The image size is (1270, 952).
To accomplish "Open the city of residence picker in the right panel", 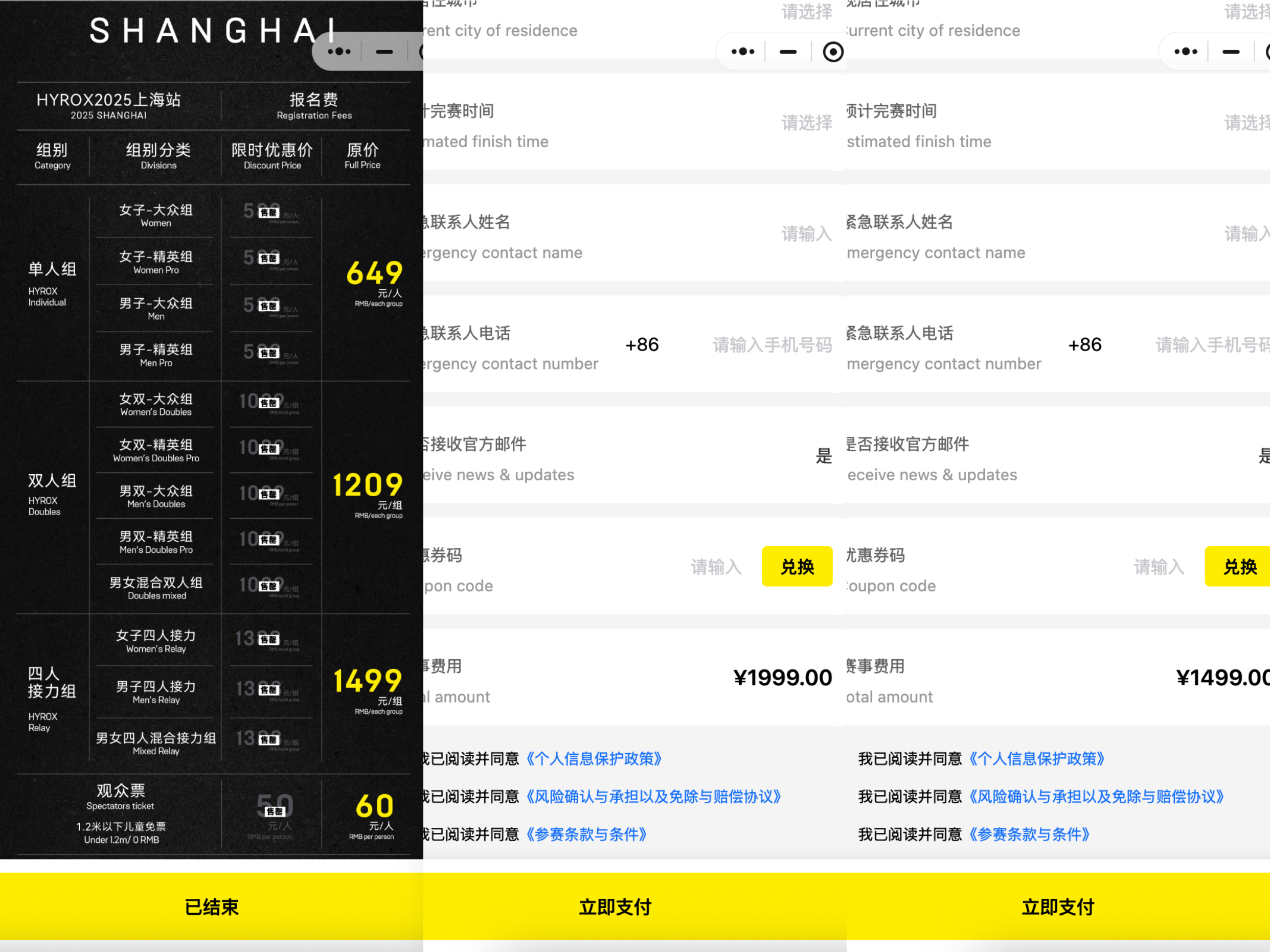I will point(1246,11).
